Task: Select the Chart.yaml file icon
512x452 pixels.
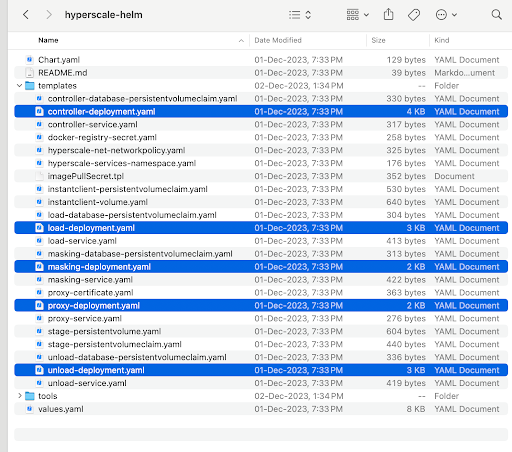Action: [30, 60]
